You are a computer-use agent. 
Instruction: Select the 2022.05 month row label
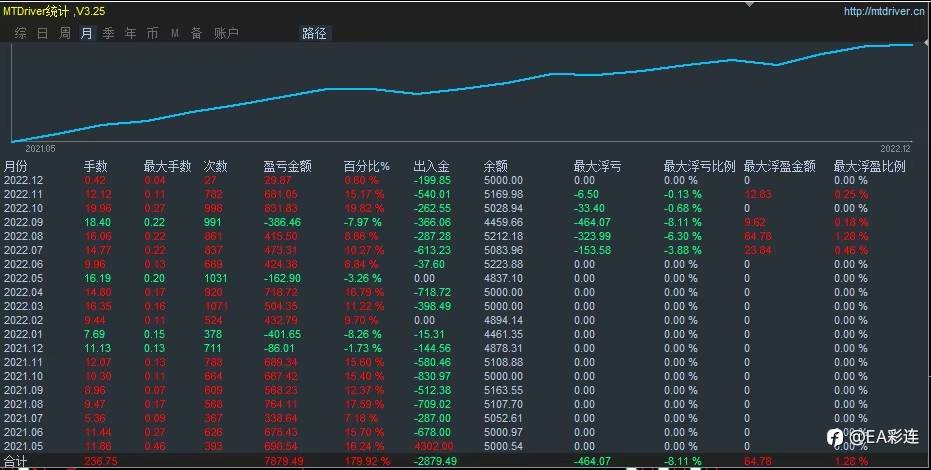24,278
